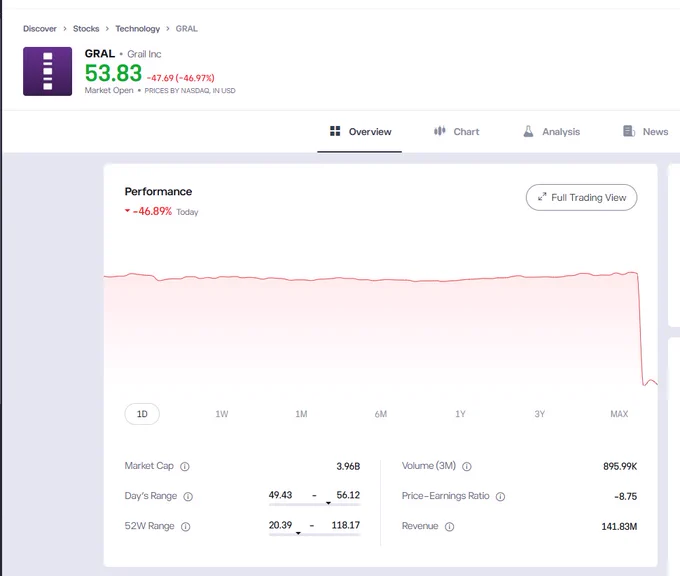Click the Revenue info icon
The width and height of the screenshot is (680, 576).
[x=450, y=527]
